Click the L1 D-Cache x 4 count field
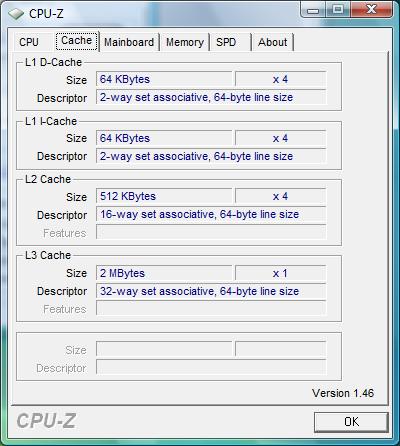The width and height of the screenshot is (400, 446). (280, 79)
